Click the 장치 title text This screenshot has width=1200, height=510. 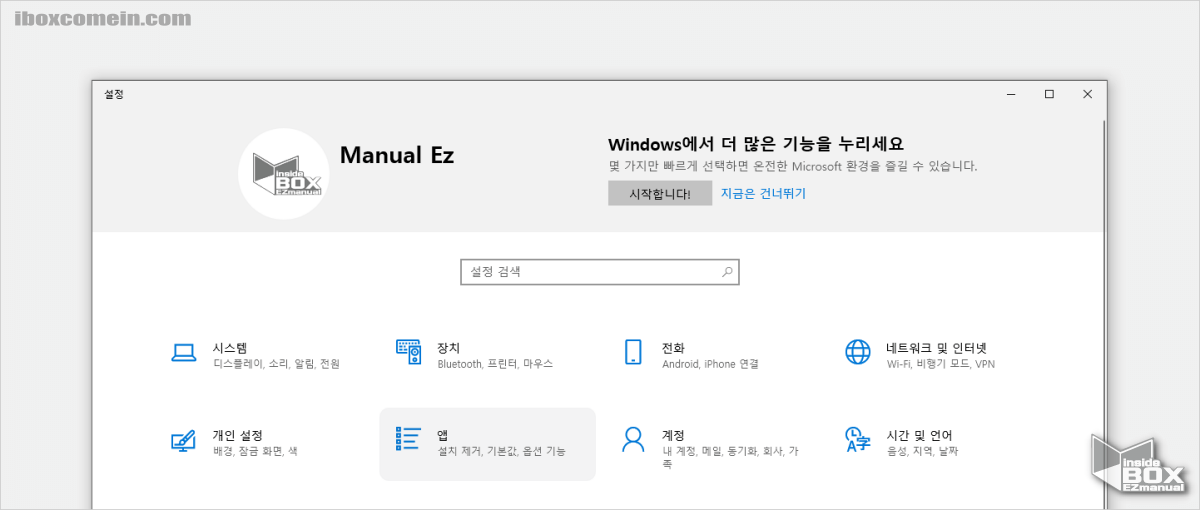coord(449,348)
